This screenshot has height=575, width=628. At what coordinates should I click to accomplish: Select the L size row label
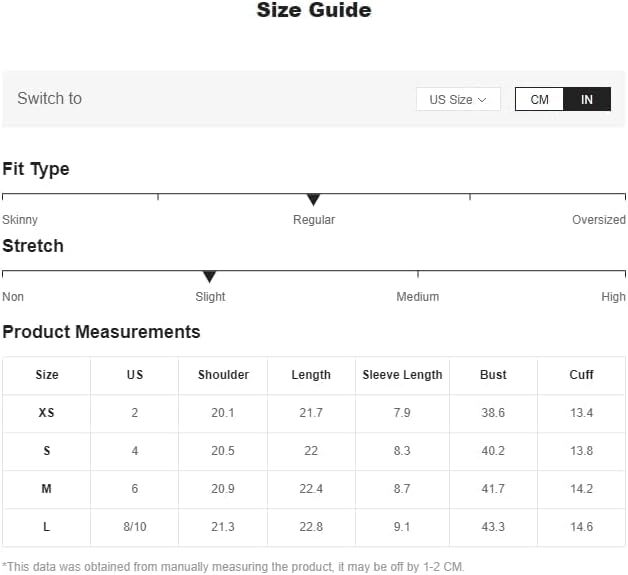[47, 527]
